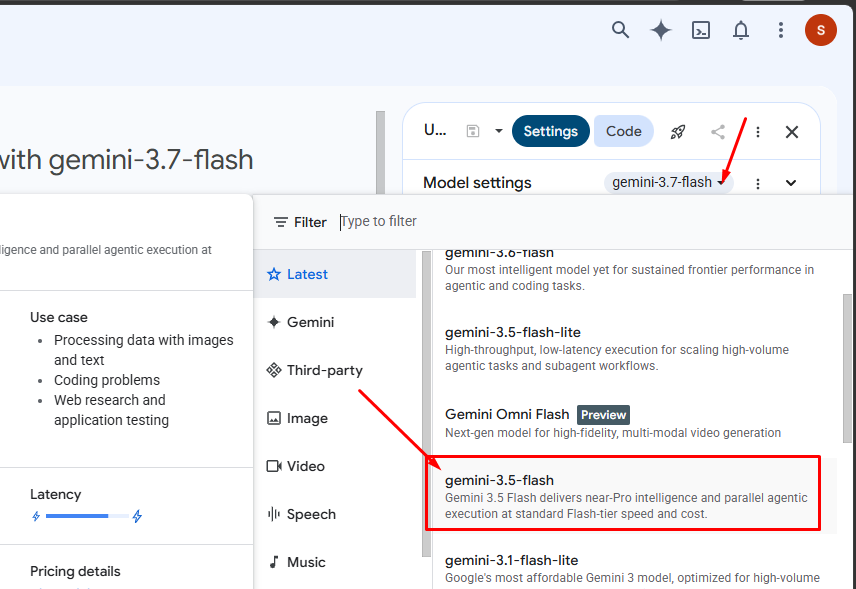Switch to the Code tab
856x589 pixels.
click(623, 131)
